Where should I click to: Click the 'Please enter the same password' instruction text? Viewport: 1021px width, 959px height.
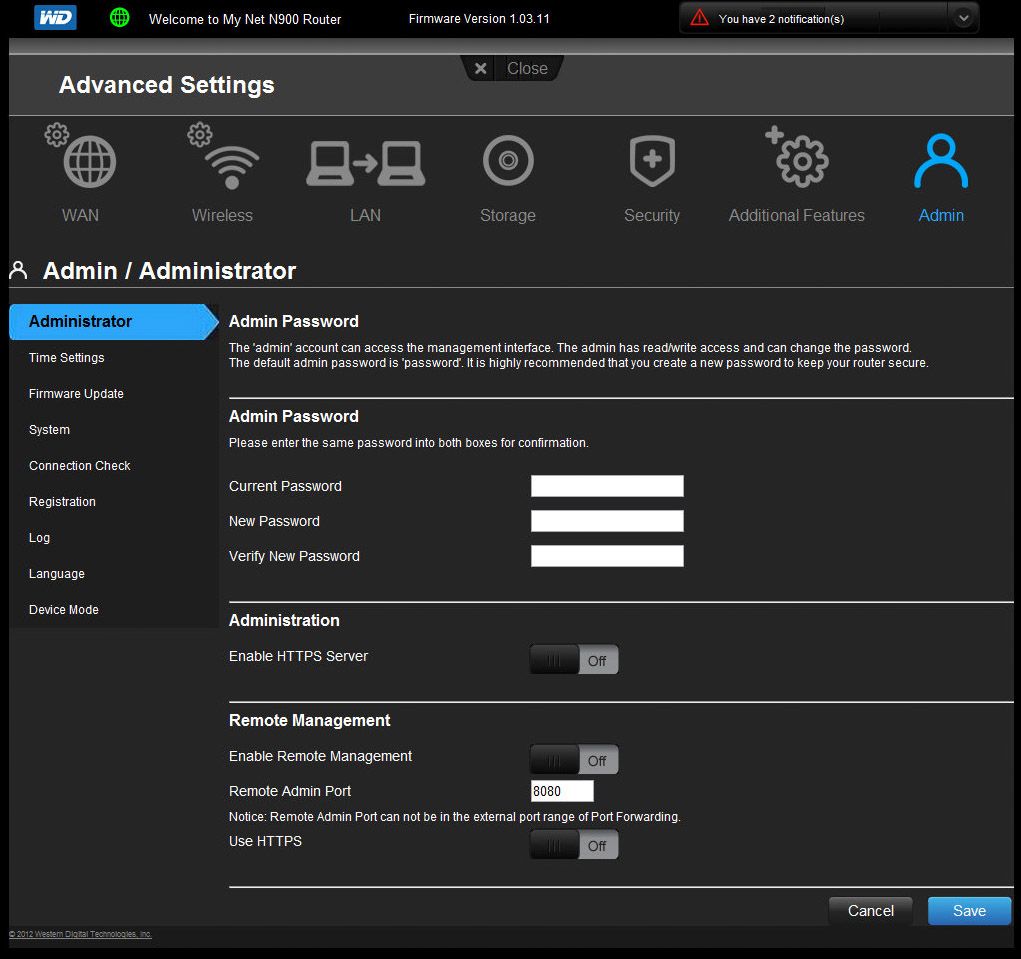click(408, 443)
